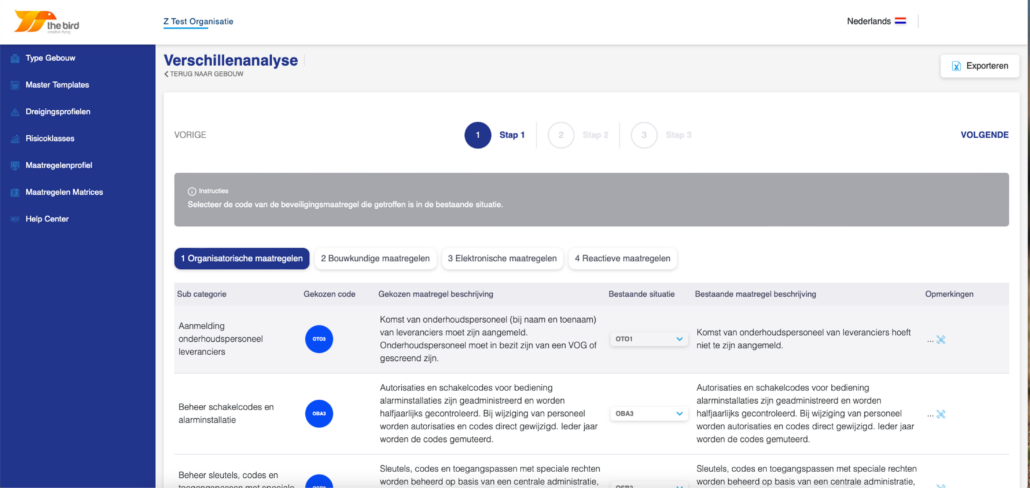The height and width of the screenshot is (488, 1030).
Task: Click step 1 circle
Action: point(478,135)
